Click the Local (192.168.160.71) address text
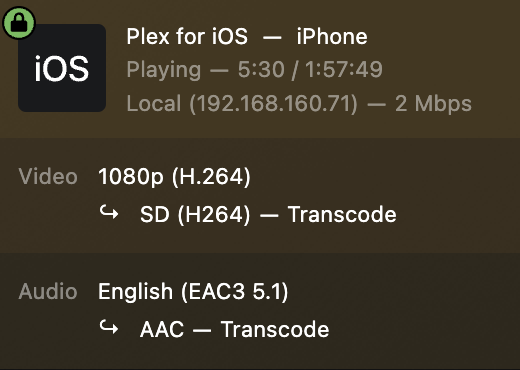Viewport: 520px width, 370px height. pyautogui.click(x=242, y=103)
